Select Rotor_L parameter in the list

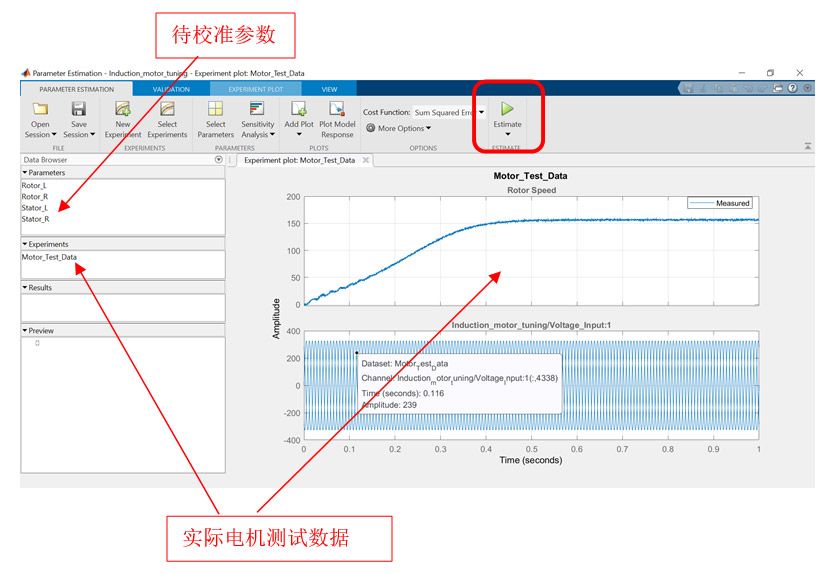(x=34, y=186)
